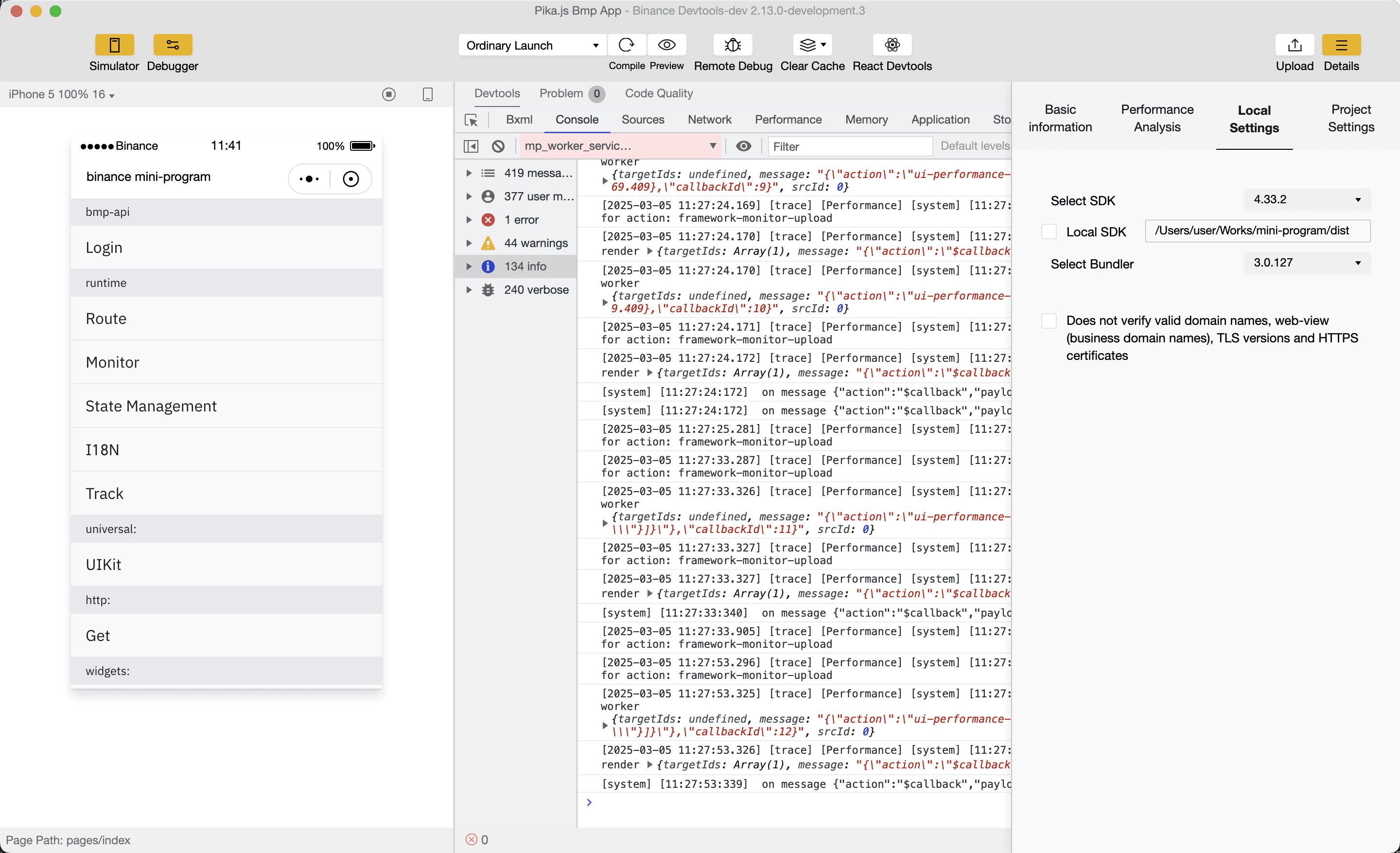Open I18N item in the simulator
Screen dimensions: 1400x853
pos(226,449)
